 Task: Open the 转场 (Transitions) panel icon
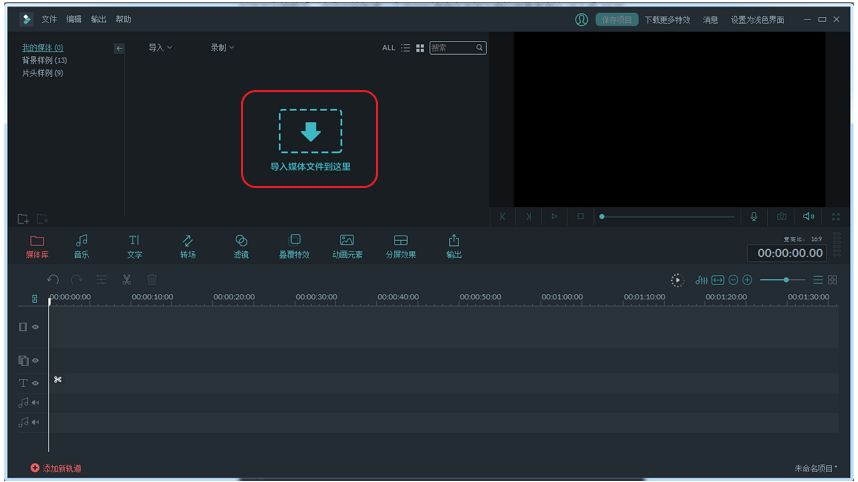pos(187,246)
